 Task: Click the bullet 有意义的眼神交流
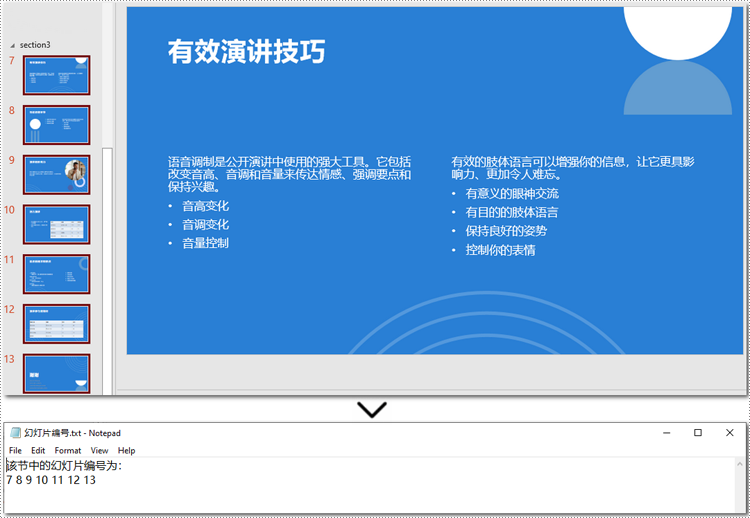[512, 194]
